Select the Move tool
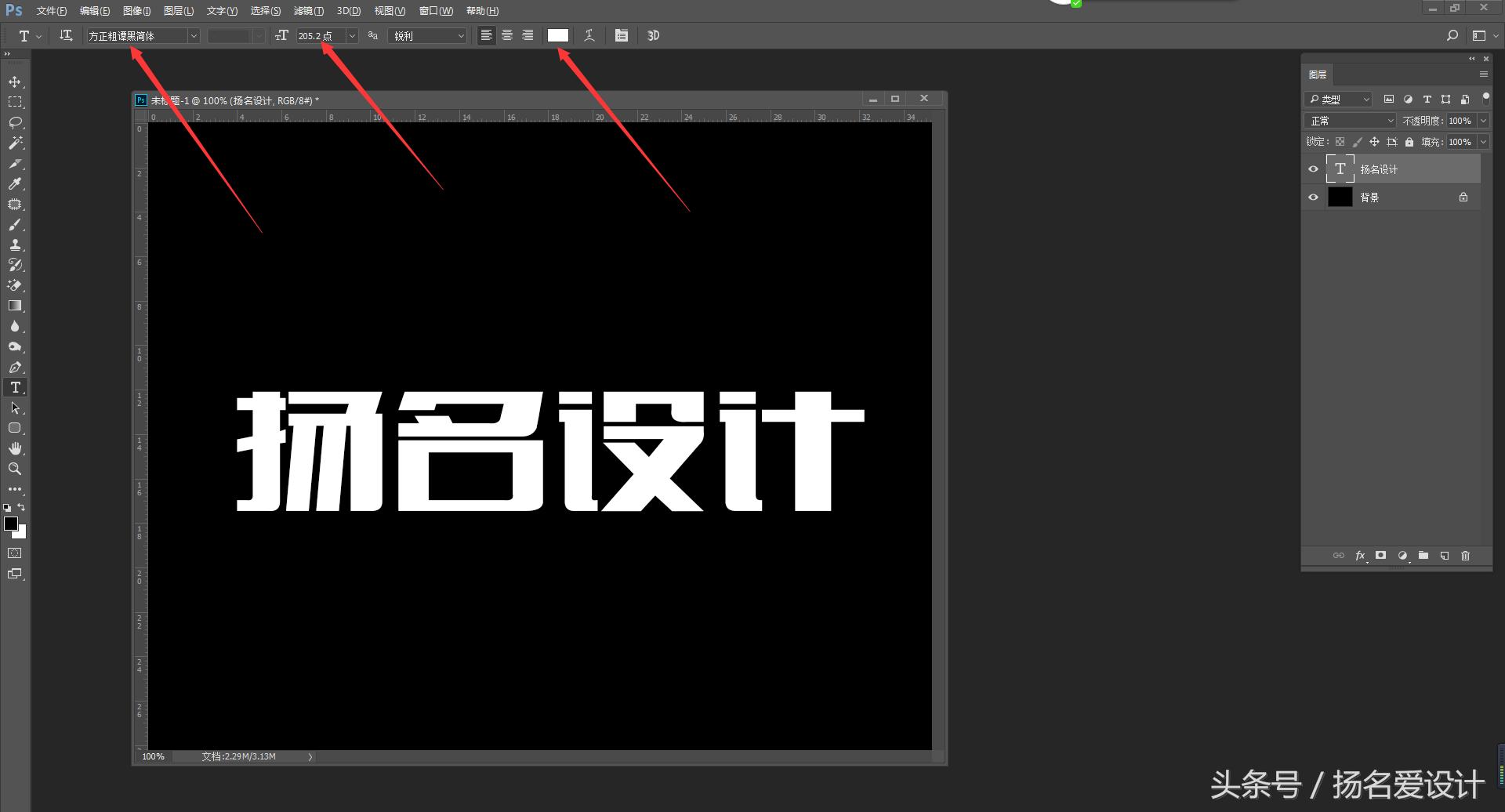This screenshot has width=1505, height=812. click(x=16, y=82)
